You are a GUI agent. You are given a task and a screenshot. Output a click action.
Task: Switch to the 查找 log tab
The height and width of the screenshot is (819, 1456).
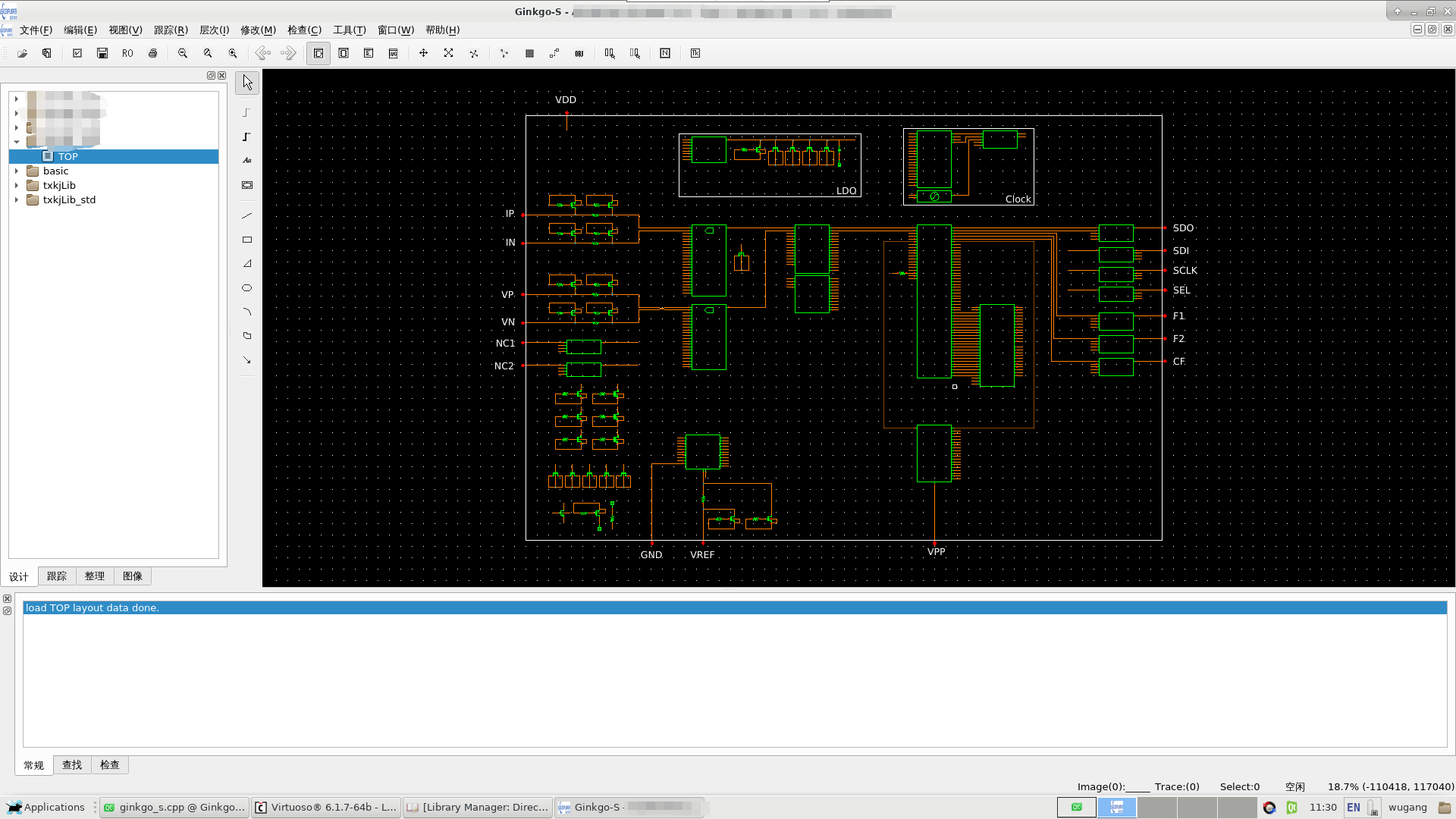72,765
